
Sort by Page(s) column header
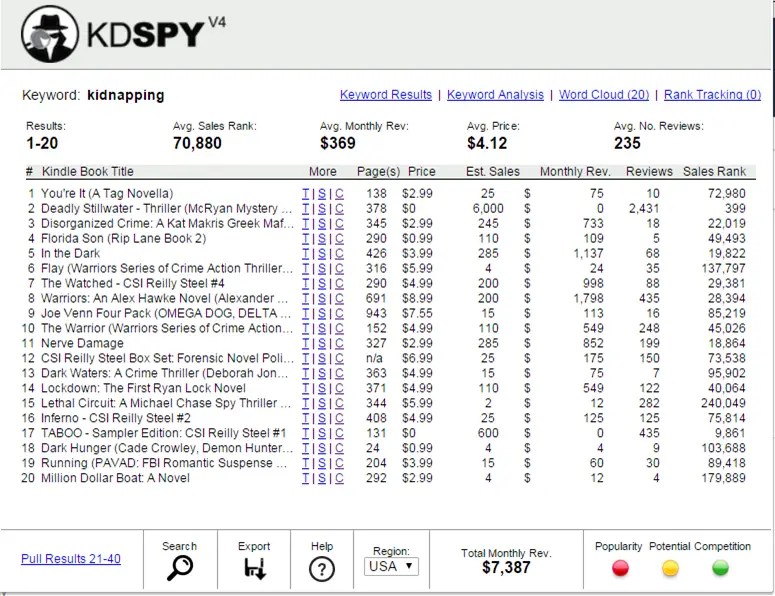[379, 171]
